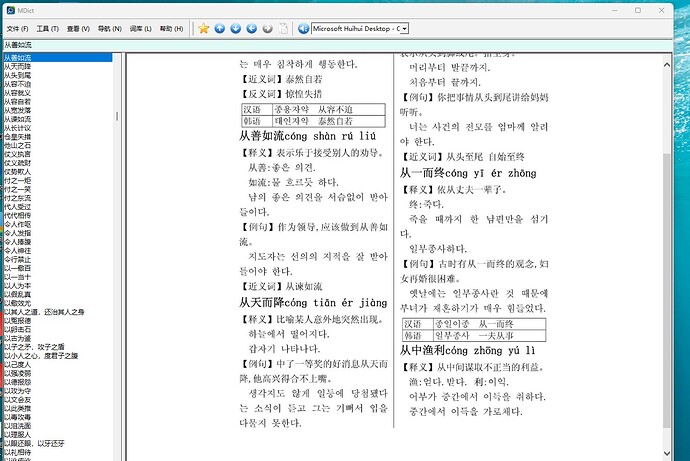Click the content pane scroll-up arrow

click(x=667, y=65)
